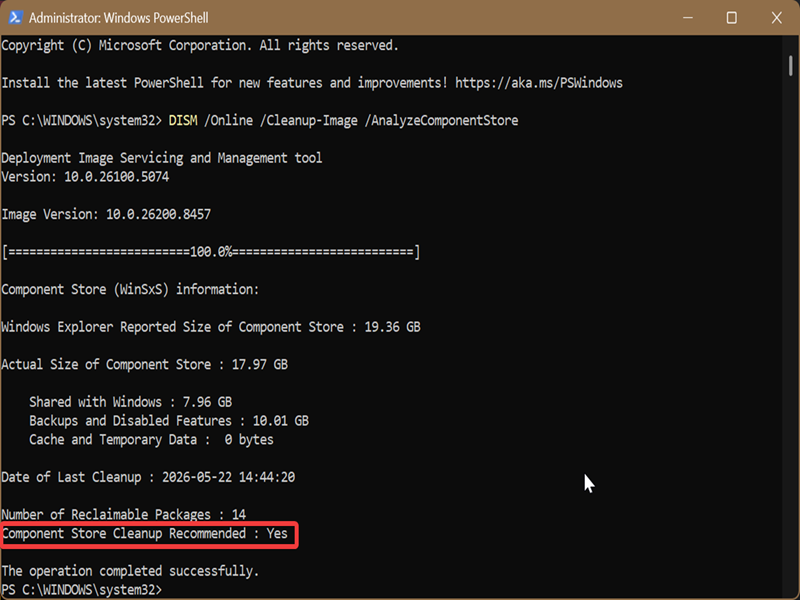Click the Copyright (C) Microsoft Corporation line

pyautogui.click(x=200, y=45)
